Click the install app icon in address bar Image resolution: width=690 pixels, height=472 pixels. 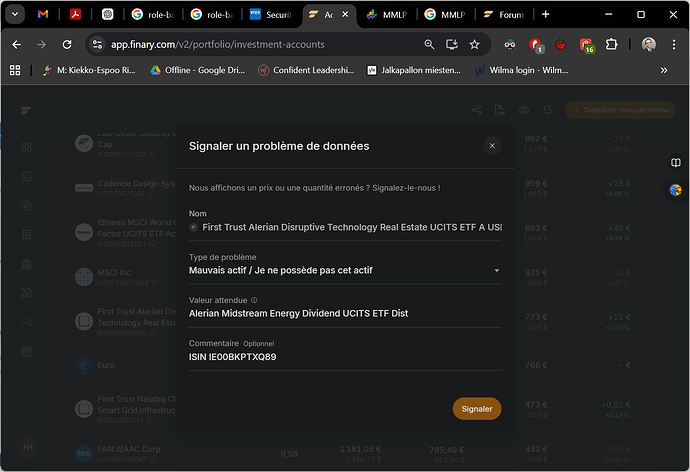(452, 44)
